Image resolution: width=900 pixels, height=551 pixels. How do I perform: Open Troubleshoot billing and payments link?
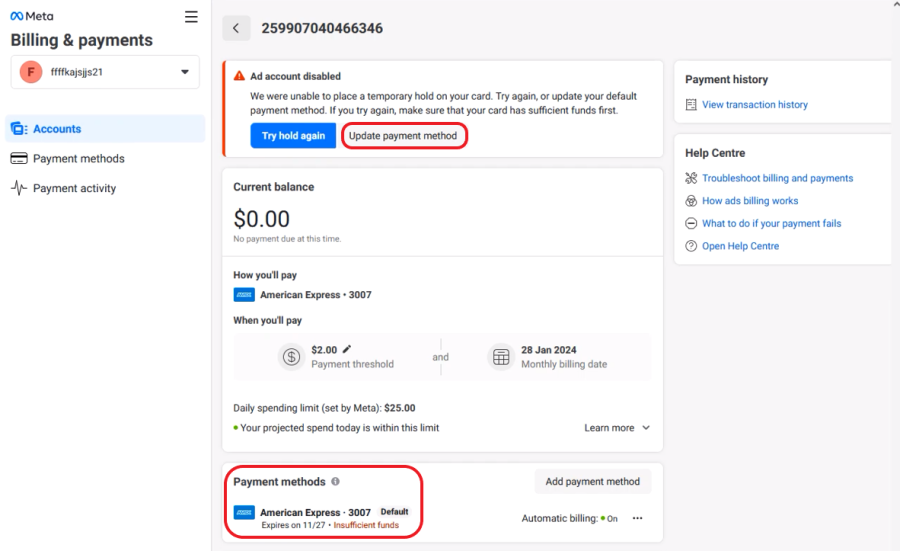pyautogui.click(x=777, y=178)
